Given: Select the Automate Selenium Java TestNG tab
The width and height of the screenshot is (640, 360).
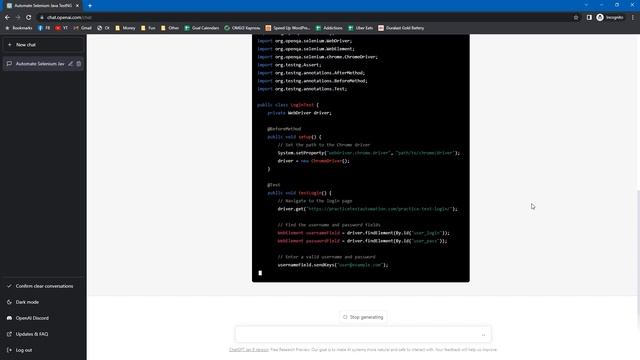Looking at the screenshot, I should pos(43,6).
